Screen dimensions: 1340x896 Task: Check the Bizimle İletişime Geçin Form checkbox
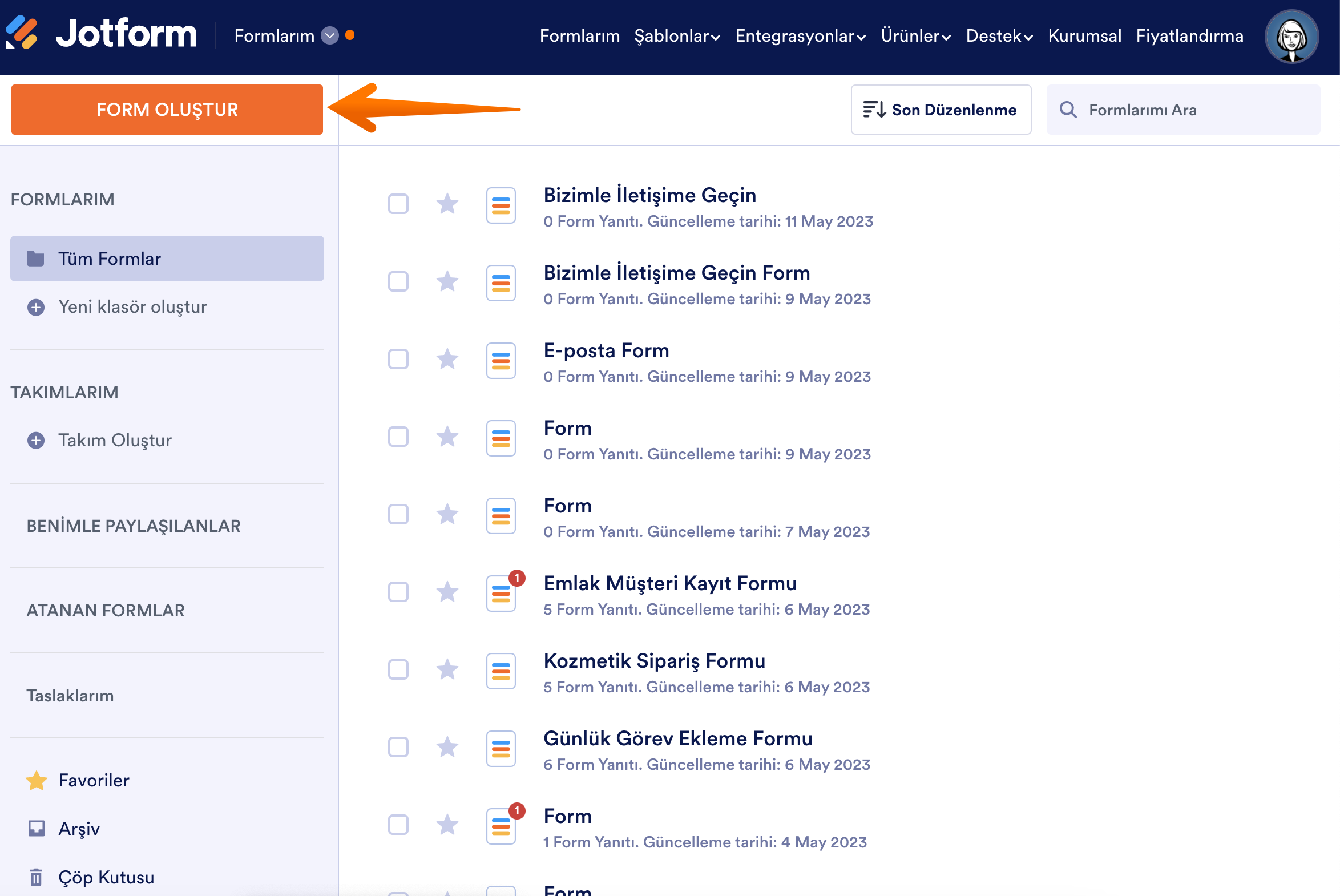(x=398, y=282)
